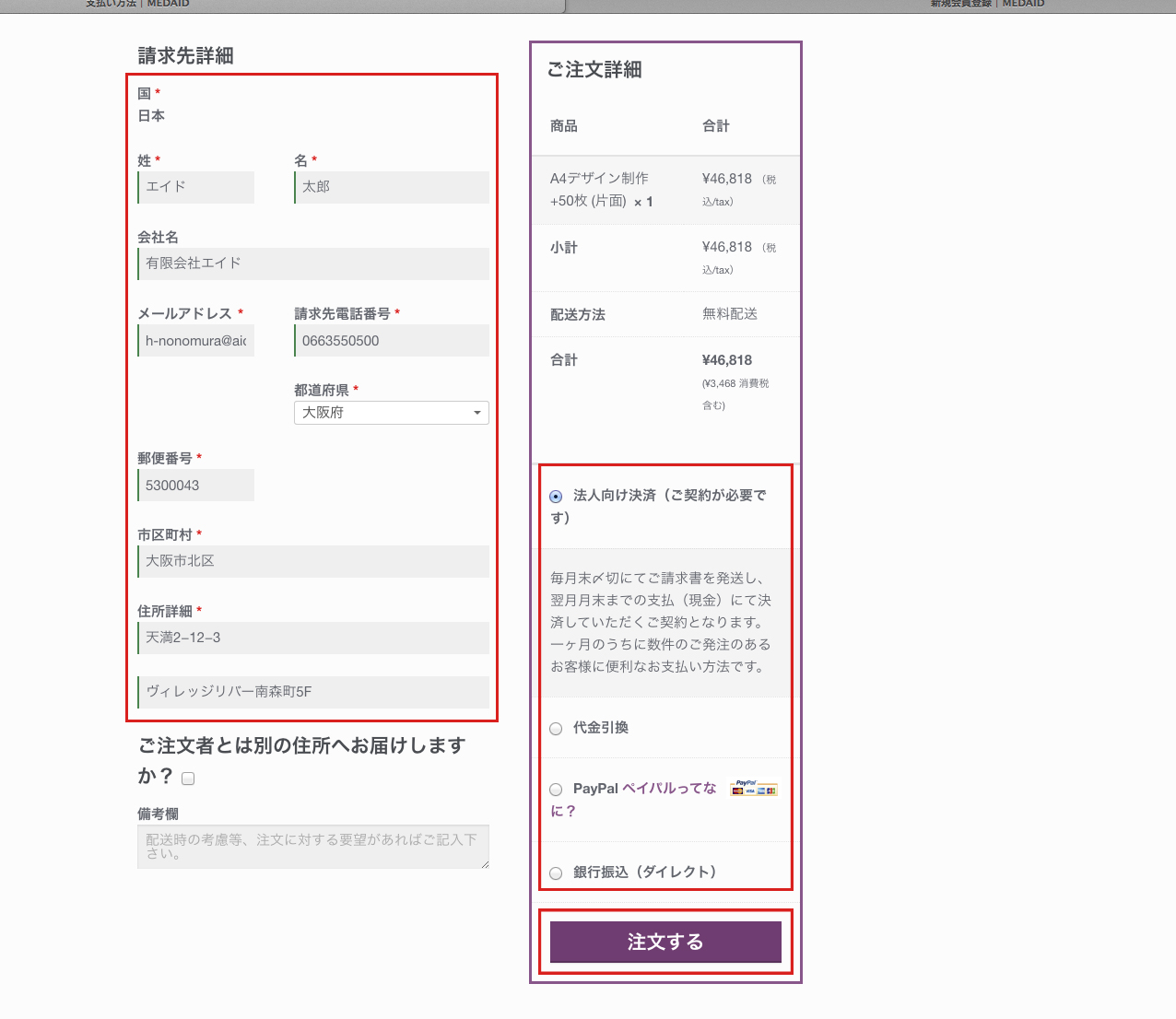Click the 備考欄 order notes textarea
Viewport: 1176px width, 1019px height.
coord(313,846)
